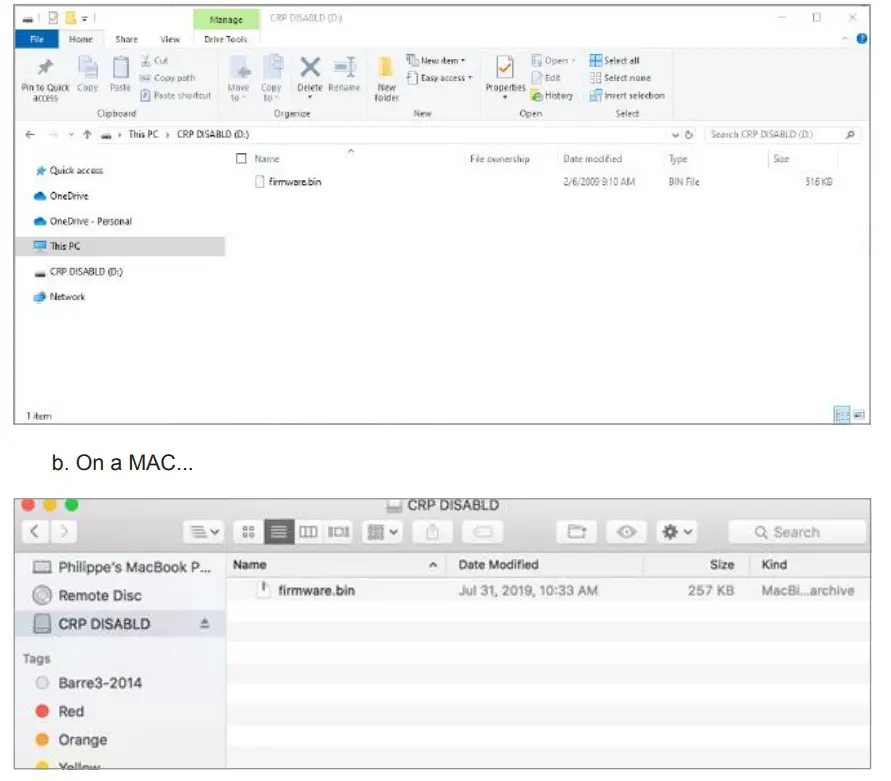Switch to the View tab
This screenshot has width=891, height=781.
(x=169, y=39)
